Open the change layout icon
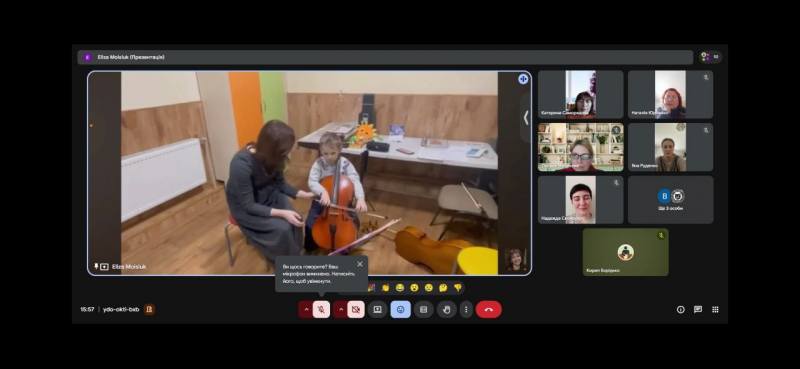This screenshot has width=800, height=369. pos(423,309)
